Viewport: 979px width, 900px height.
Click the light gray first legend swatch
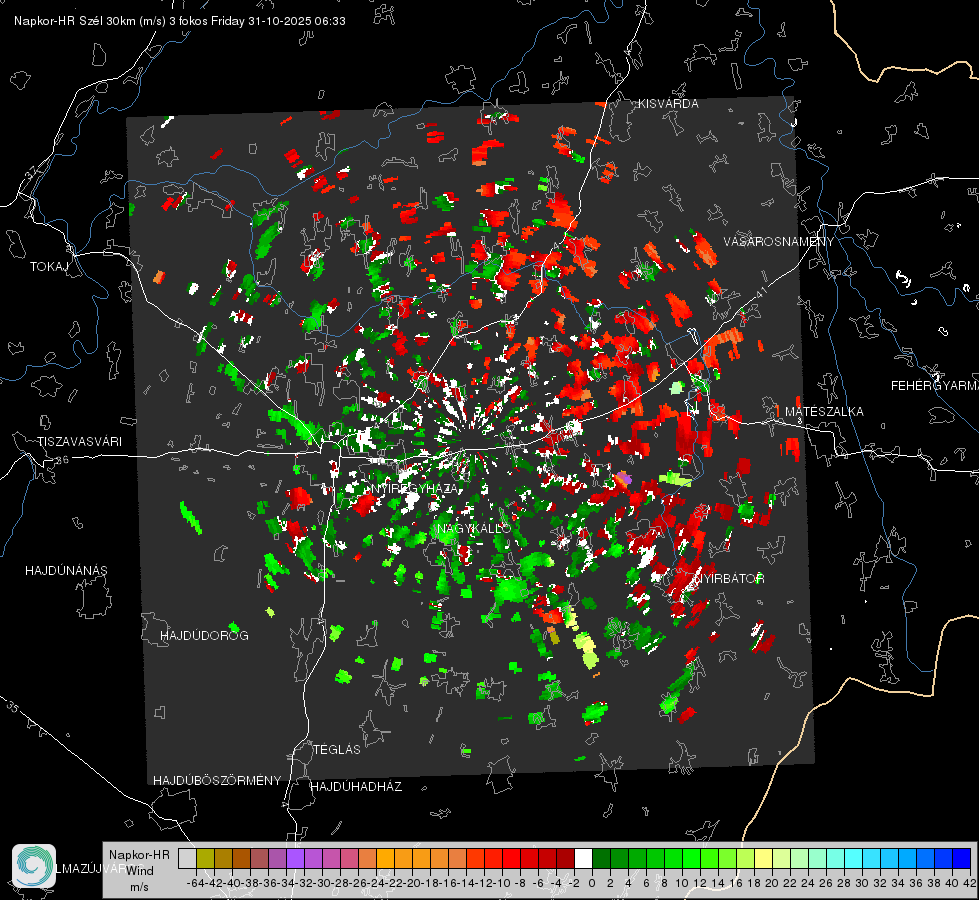click(x=187, y=858)
